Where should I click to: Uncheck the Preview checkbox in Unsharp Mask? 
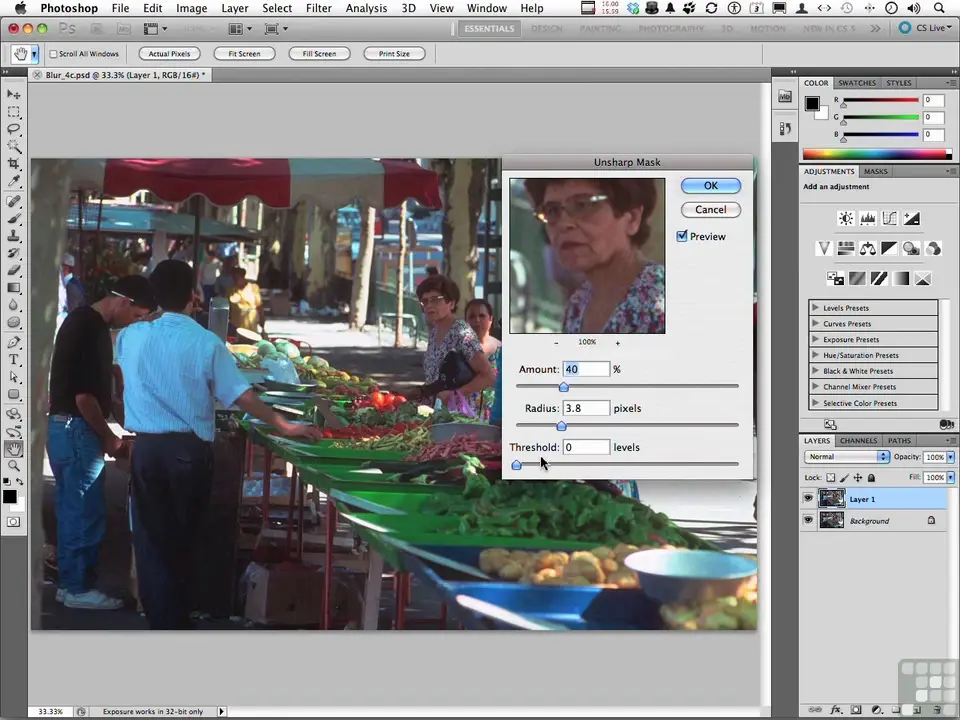pos(682,237)
